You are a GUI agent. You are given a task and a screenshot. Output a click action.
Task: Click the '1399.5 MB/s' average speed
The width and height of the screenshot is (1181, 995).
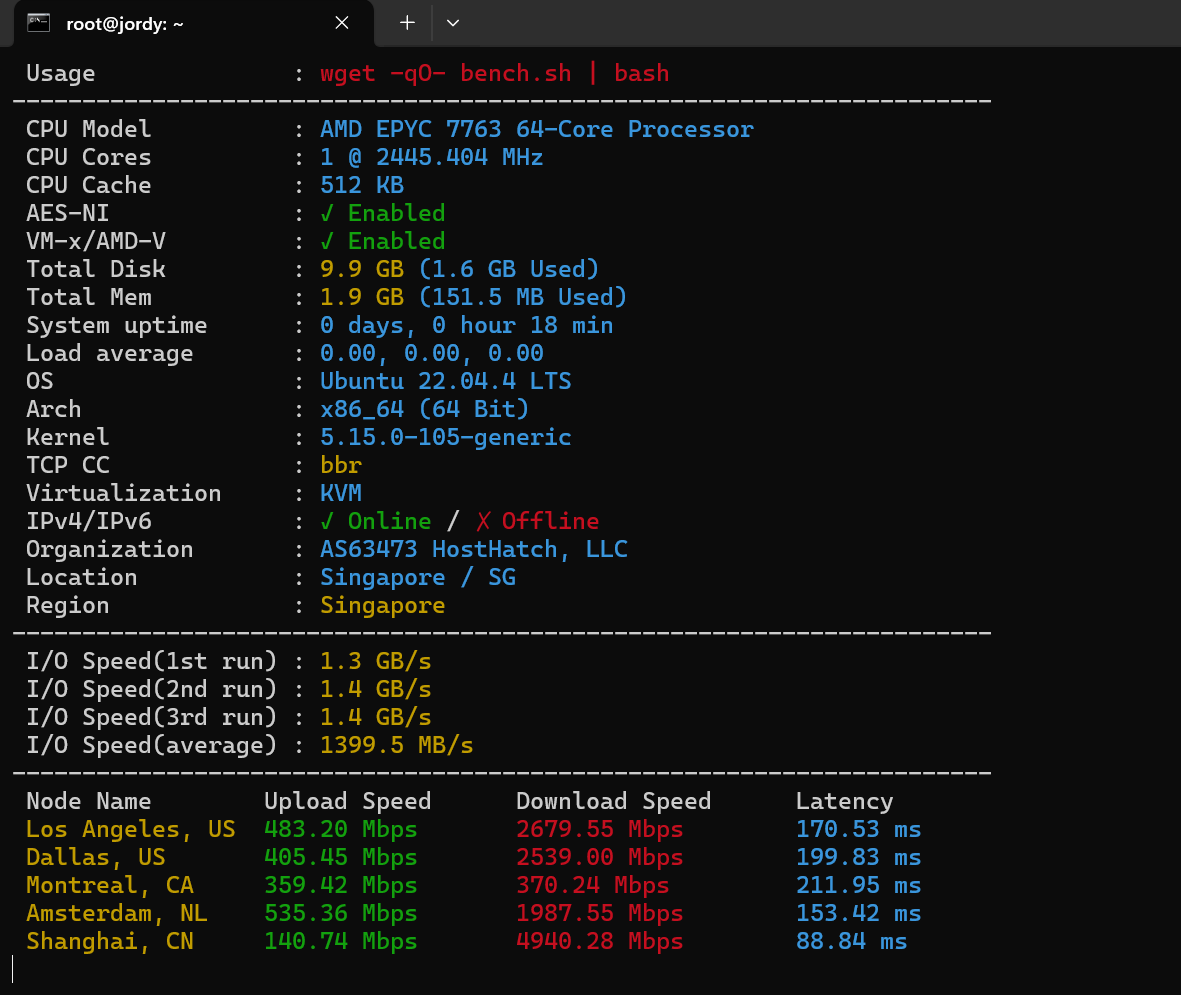point(397,745)
